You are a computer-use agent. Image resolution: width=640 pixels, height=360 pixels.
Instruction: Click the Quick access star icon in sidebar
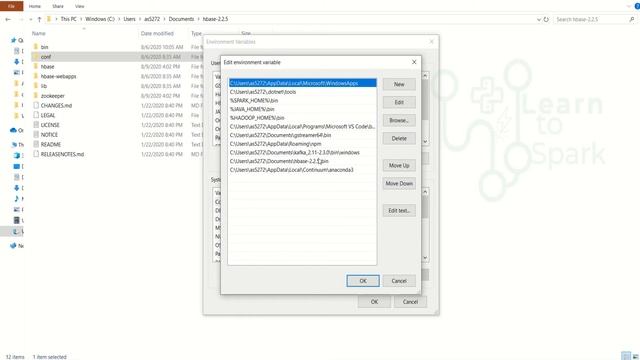click(x=13, y=40)
